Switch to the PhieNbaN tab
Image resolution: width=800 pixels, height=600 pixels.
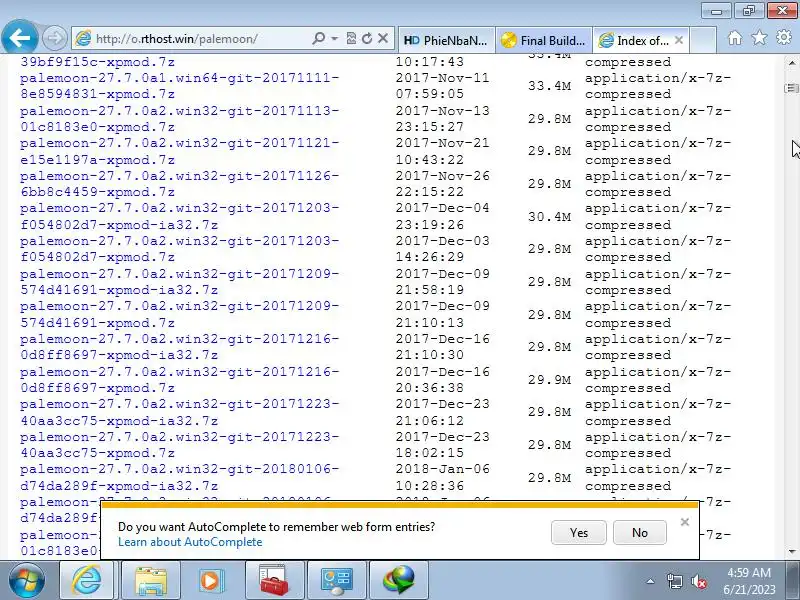point(446,40)
